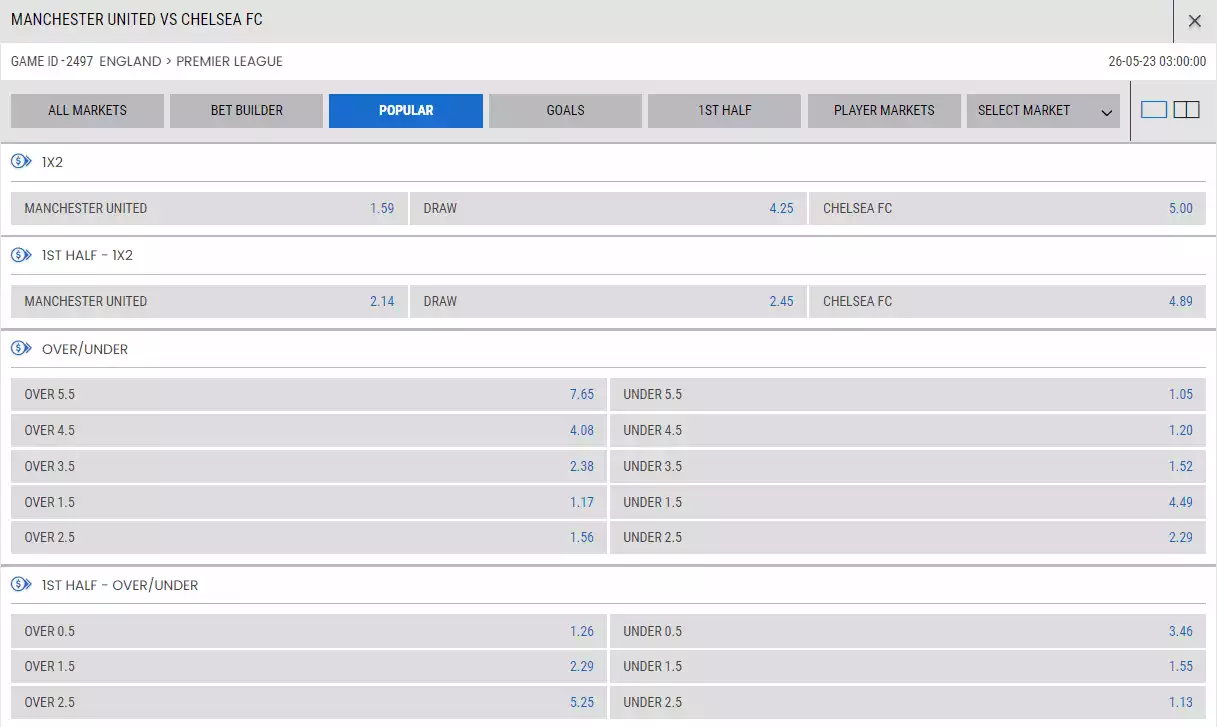The height and width of the screenshot is (727, 1217).
Task: Select Chelsea FC to win at 5.00
Action: [1007, 209]
